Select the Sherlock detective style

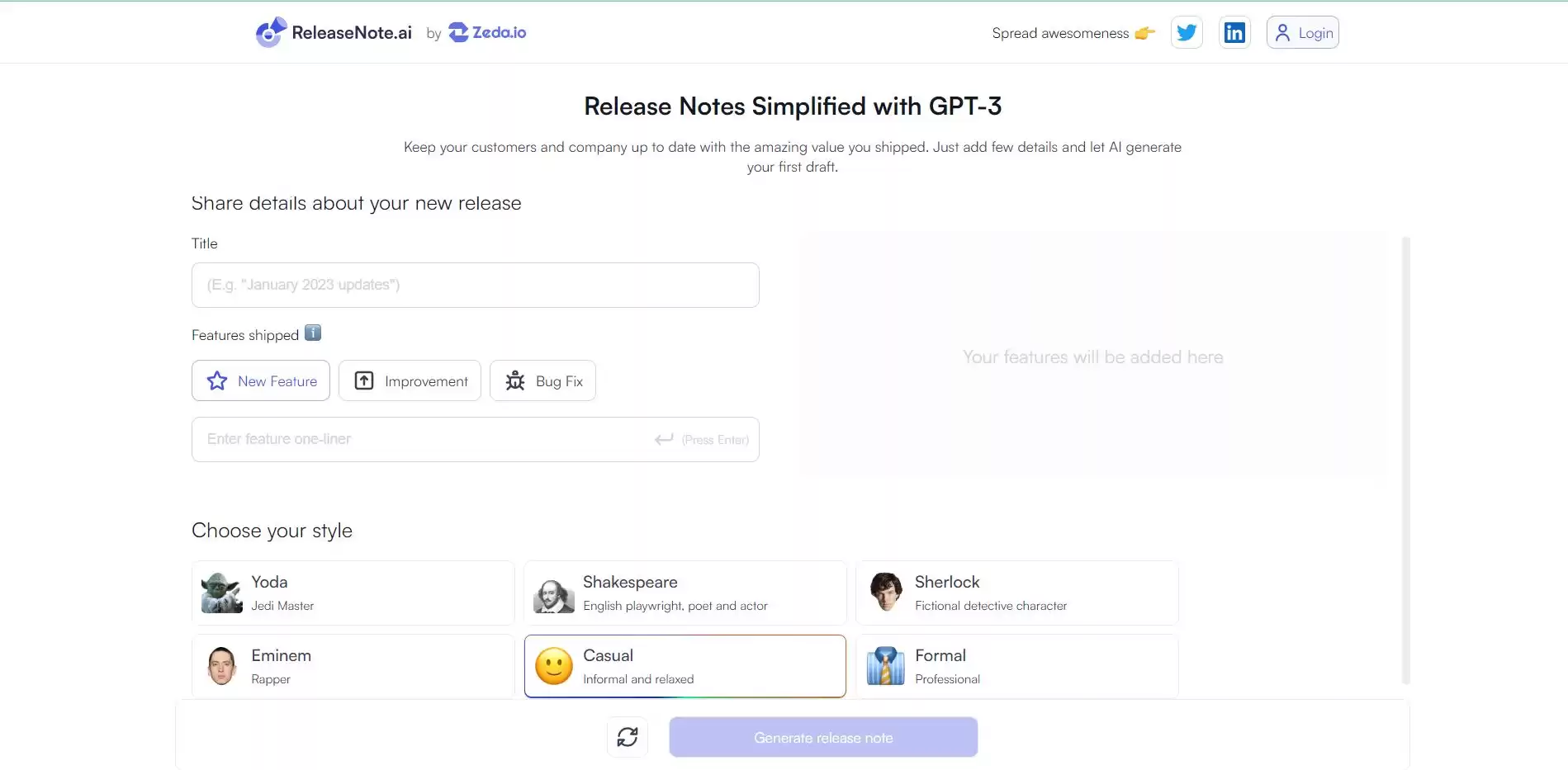click(x=1015, y=592)
